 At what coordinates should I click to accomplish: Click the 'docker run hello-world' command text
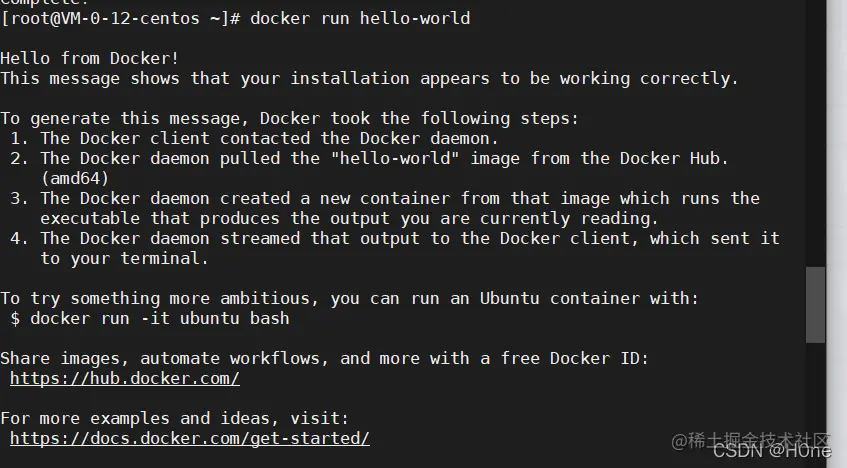(x=360, y=18)
